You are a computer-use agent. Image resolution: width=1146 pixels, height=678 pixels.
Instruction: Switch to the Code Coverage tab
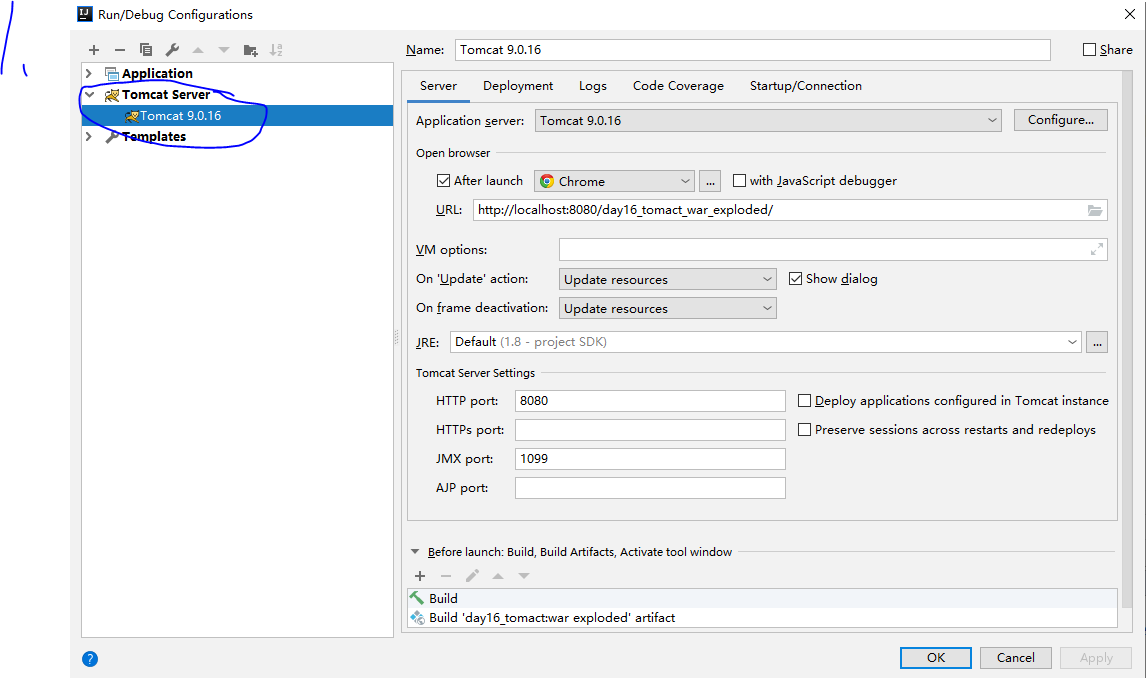pyautogui.click(x=678, y=85)
